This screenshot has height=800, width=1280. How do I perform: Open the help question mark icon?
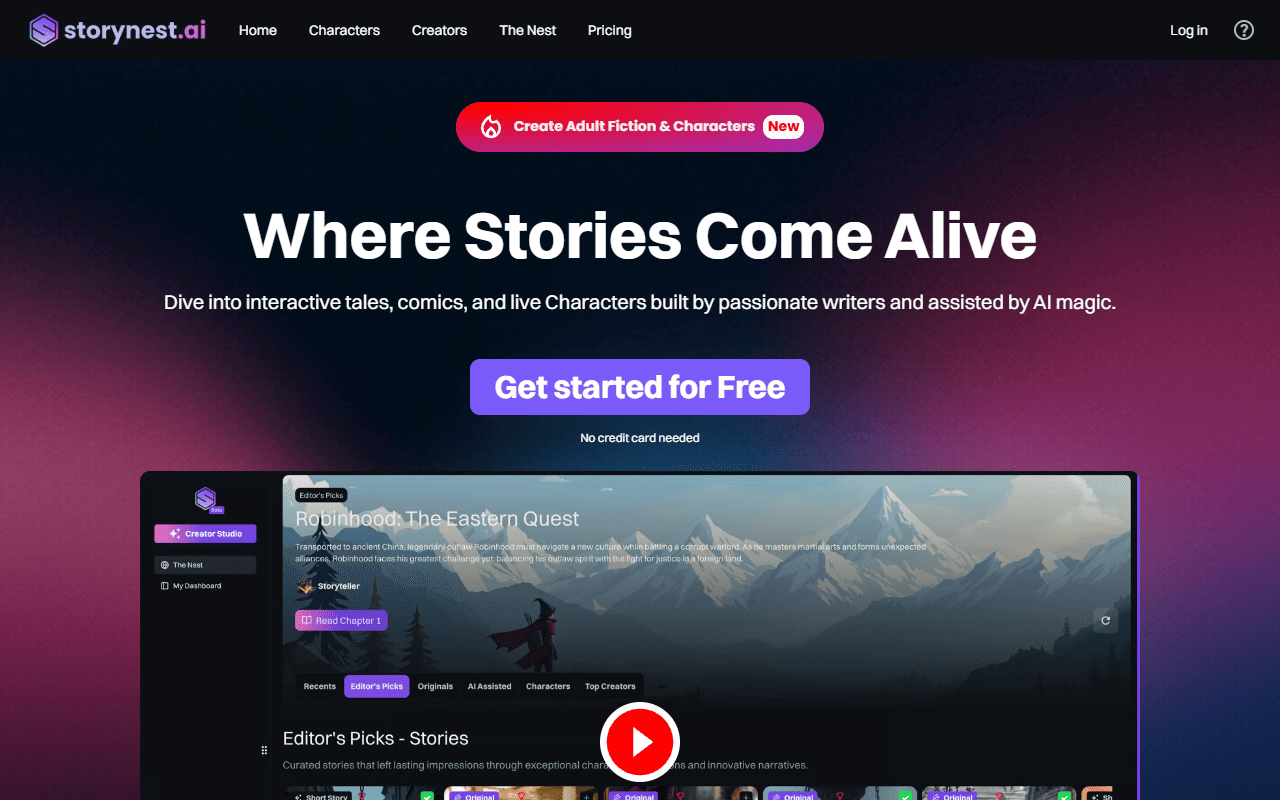coord(1244,30)
